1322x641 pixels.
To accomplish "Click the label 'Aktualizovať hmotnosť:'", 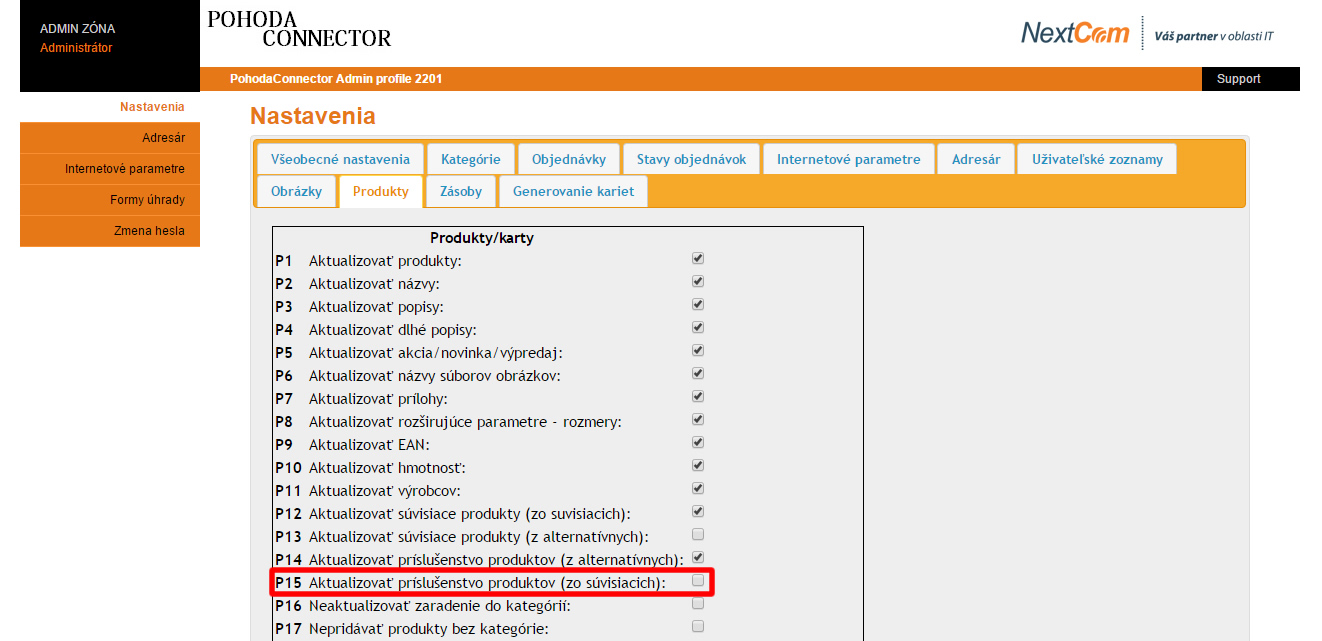I will coord(388,468).
